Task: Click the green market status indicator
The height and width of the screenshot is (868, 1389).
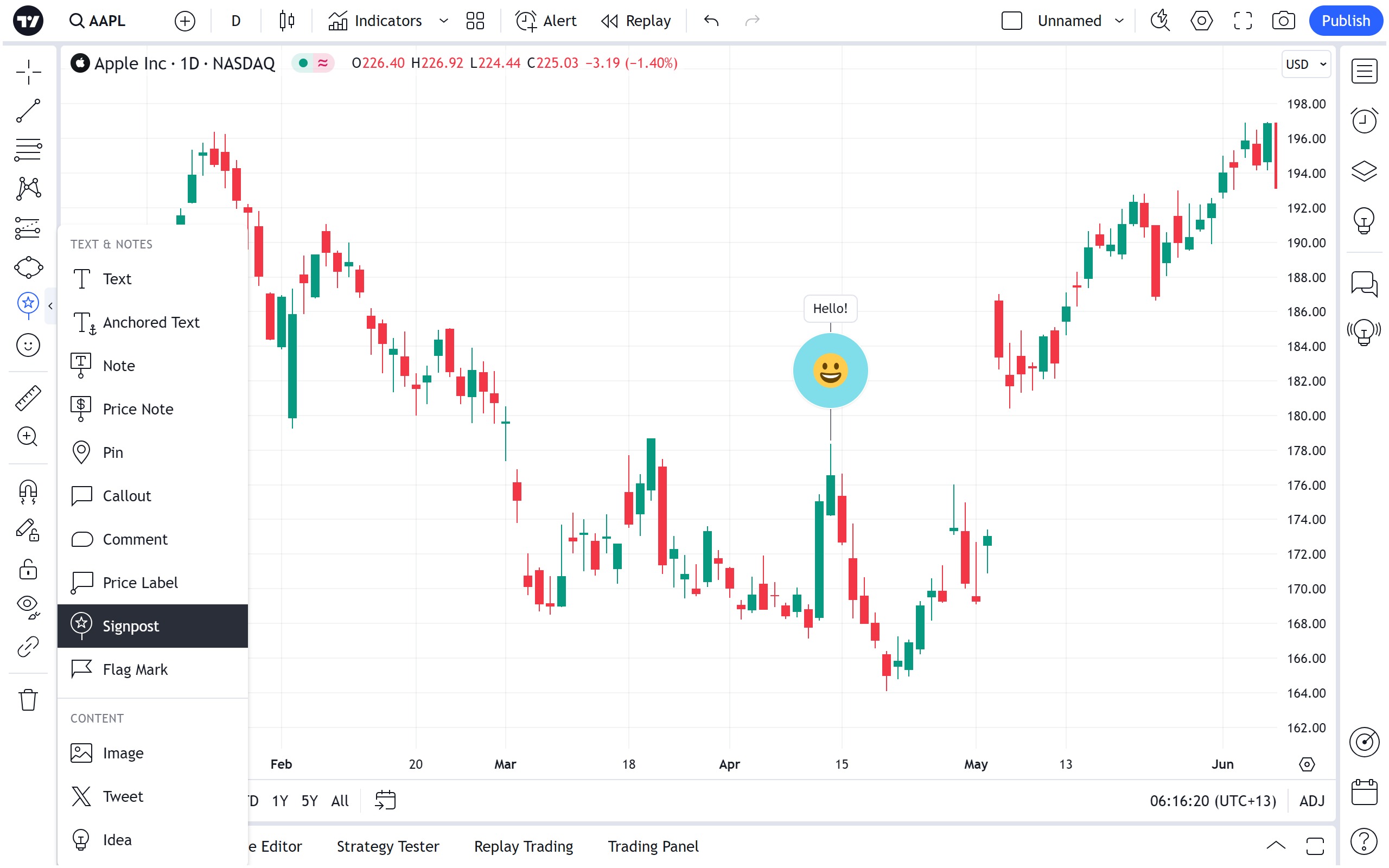Action: click(x=304, y=62)
